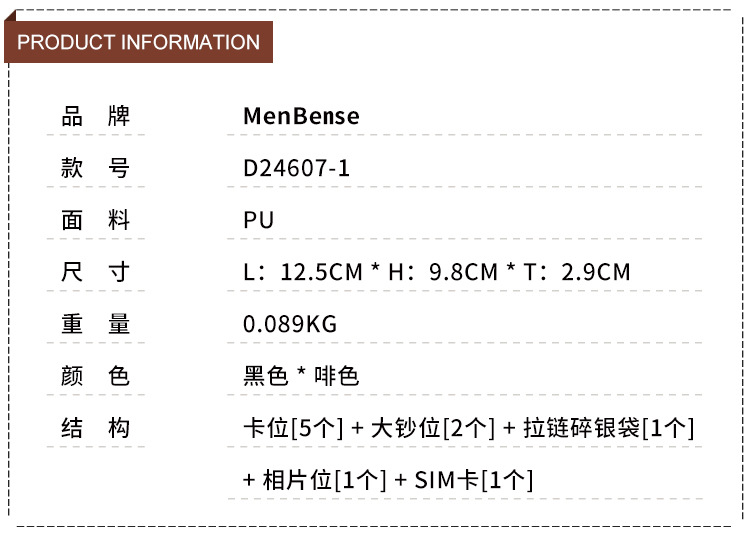The image size is (750, 551).
Task: Click the 面料 row label
Action: [96, 220]
